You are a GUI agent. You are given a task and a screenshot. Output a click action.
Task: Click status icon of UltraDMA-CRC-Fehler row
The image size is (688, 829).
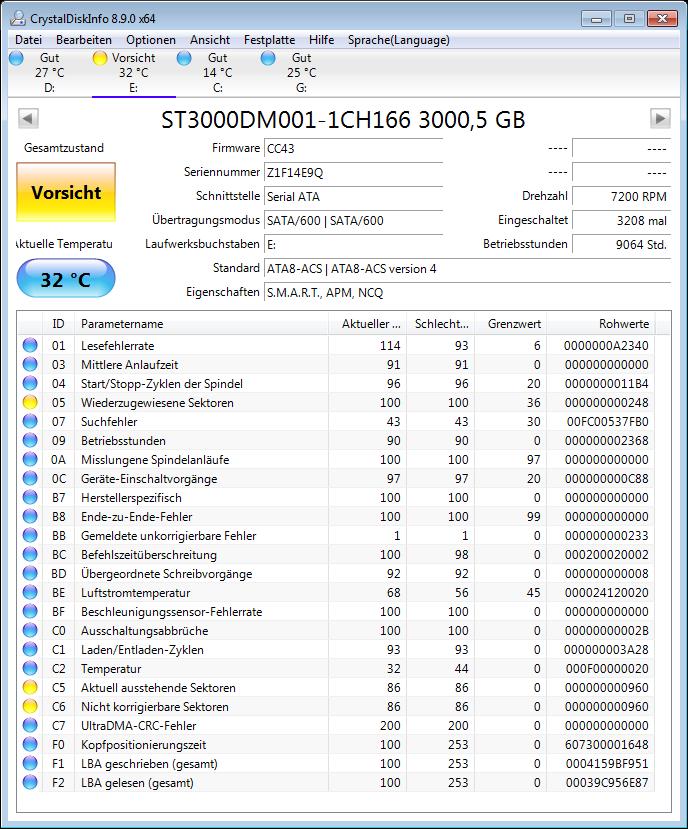click(30, 725)
